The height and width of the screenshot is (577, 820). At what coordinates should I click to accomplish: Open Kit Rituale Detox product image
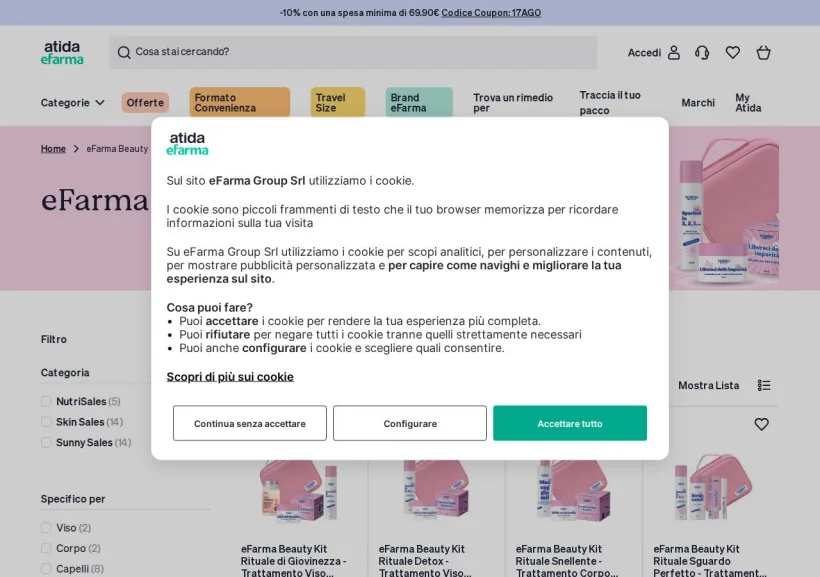[437, 491]
